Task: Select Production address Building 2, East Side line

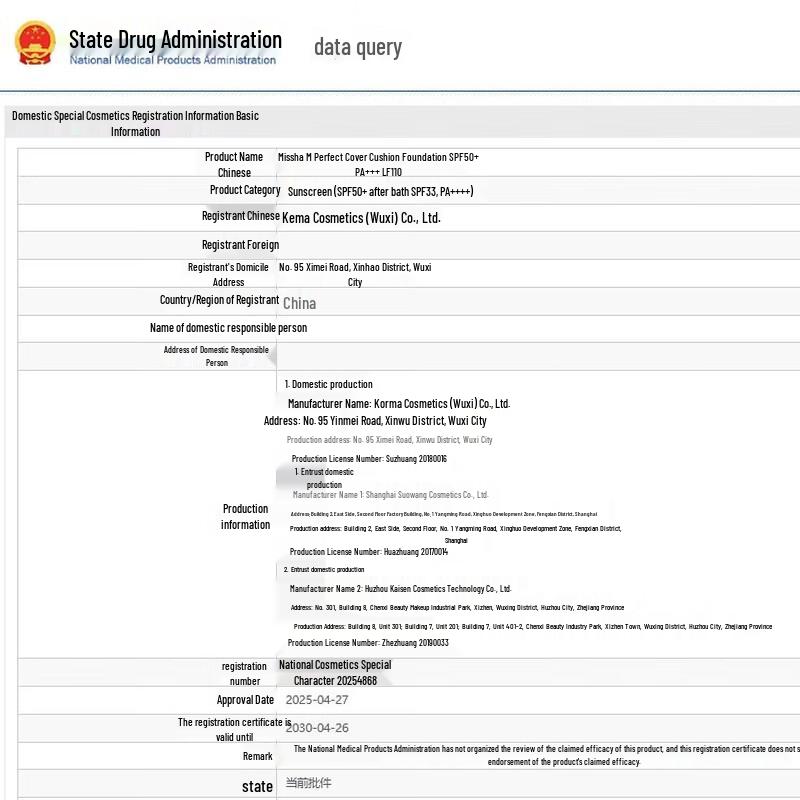Action: point(456,534)
